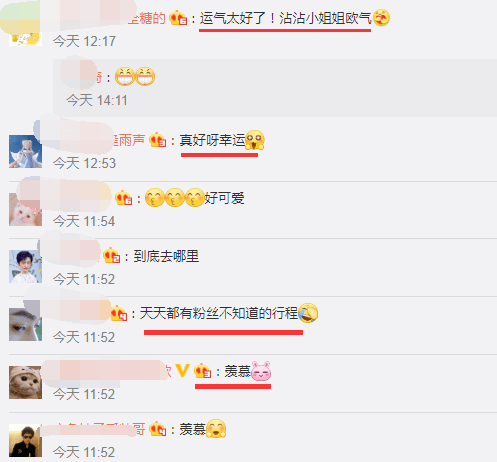This screenshot has width=497, height=462.
Task: Click fan badge beside the verified V icon
Action: tap(202, 371)
